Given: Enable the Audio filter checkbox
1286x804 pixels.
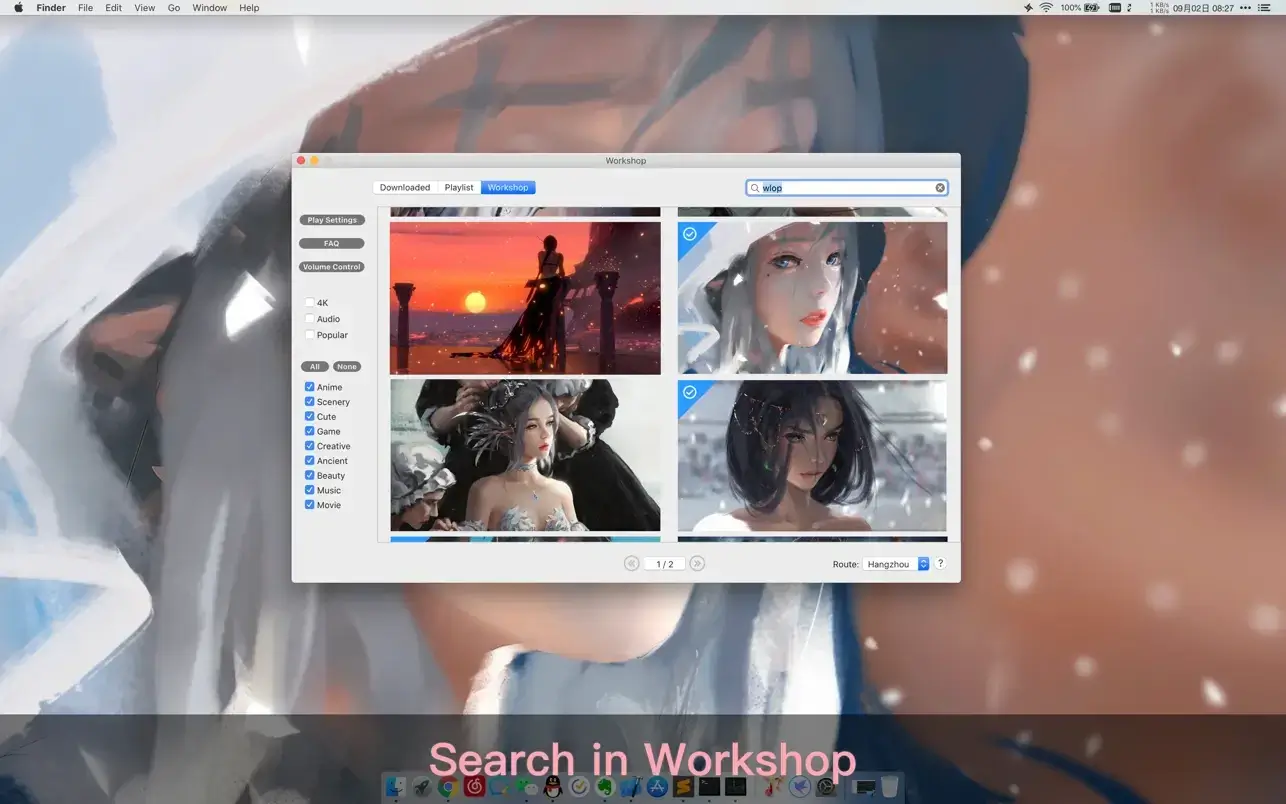Looking at the screenshot, I should tap(309, 318).
